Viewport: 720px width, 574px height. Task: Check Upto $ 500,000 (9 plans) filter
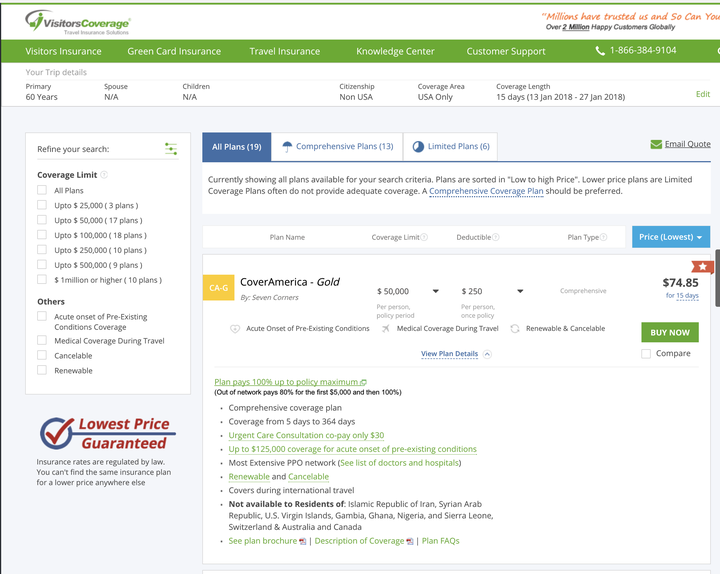[x=42, y=264]
